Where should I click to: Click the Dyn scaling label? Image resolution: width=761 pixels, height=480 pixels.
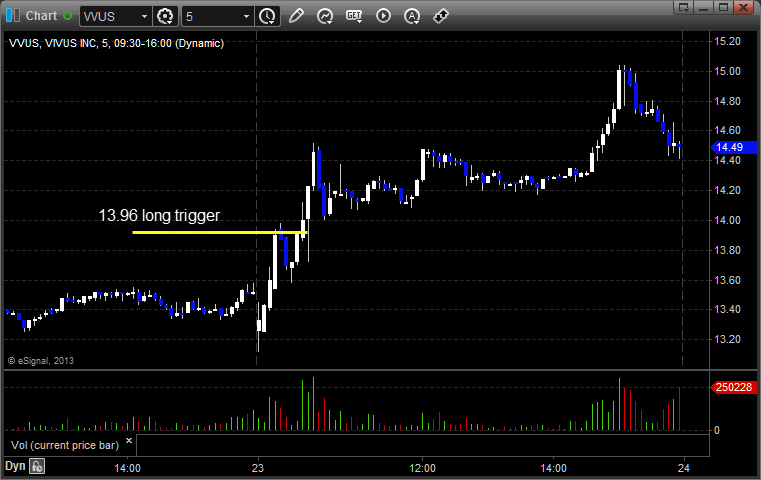click(x=15, y=466)
